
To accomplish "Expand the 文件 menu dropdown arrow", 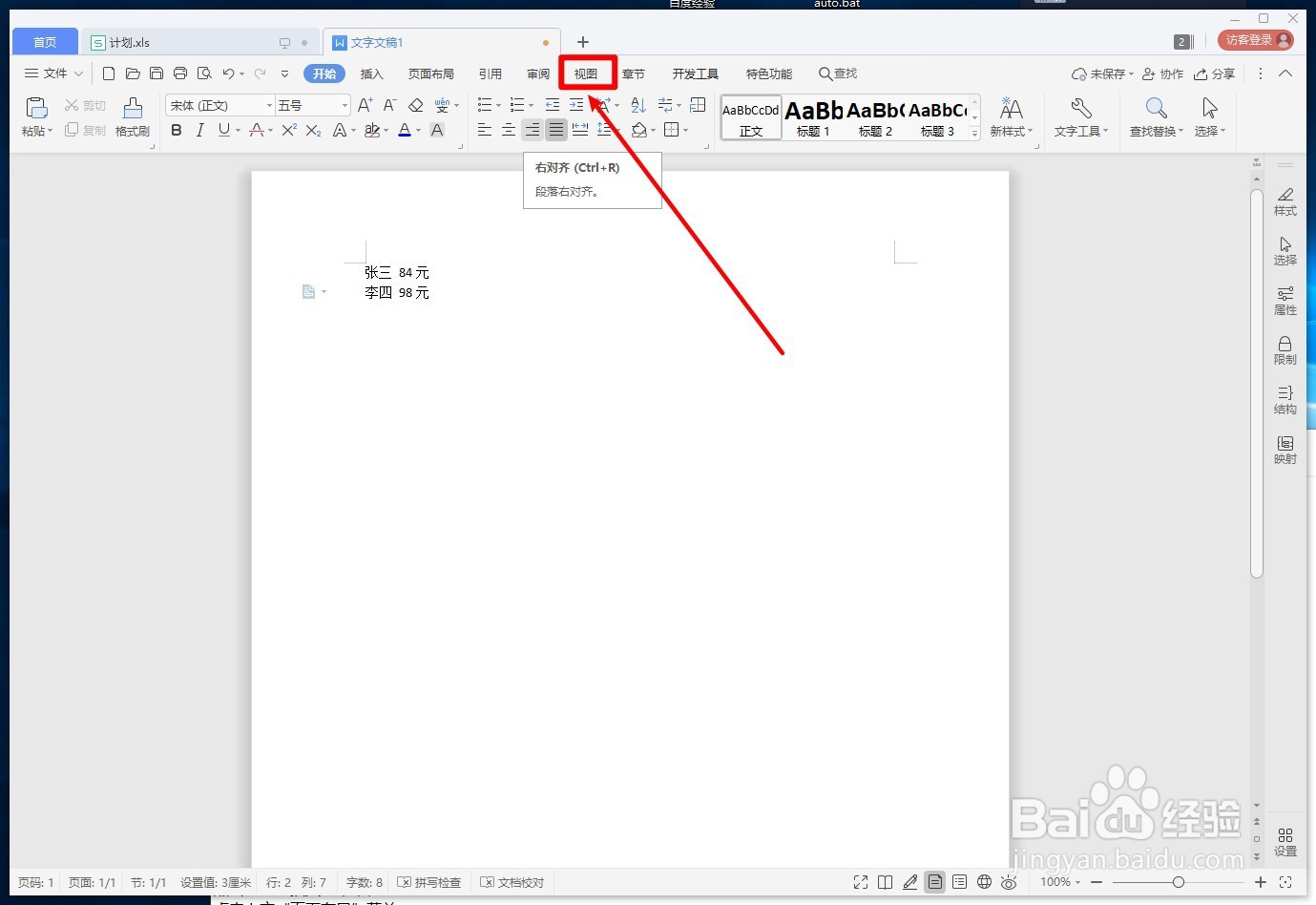I will tap(78, 74).
